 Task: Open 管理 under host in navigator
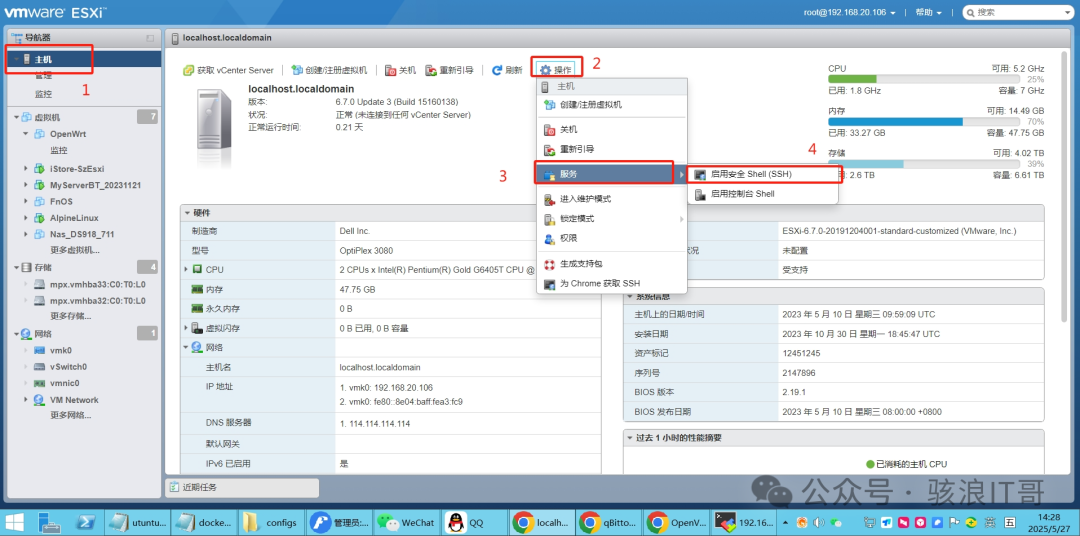coord(43,76)
